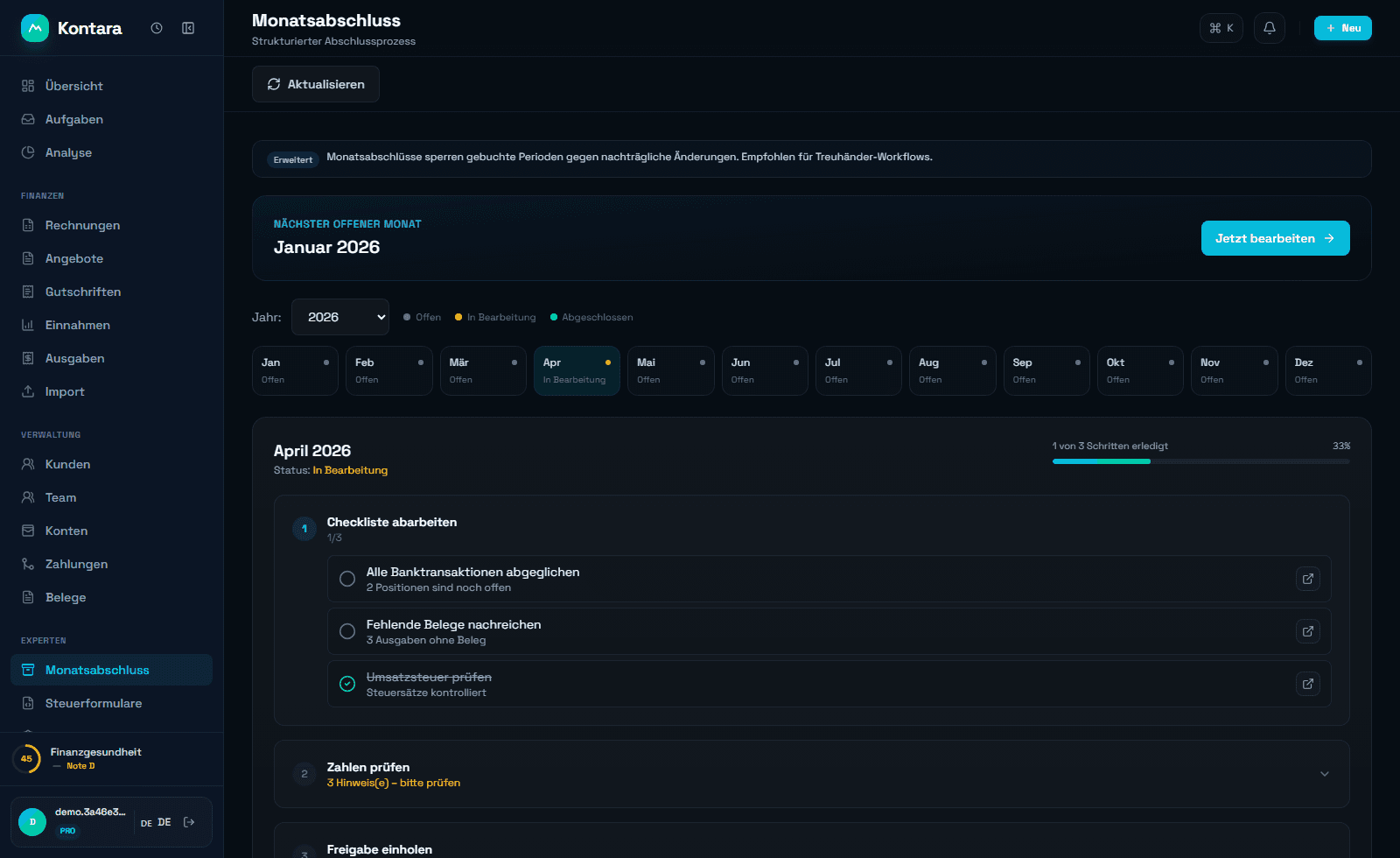Collapse the sidebar with the panel icon

(x=188, y=28)
